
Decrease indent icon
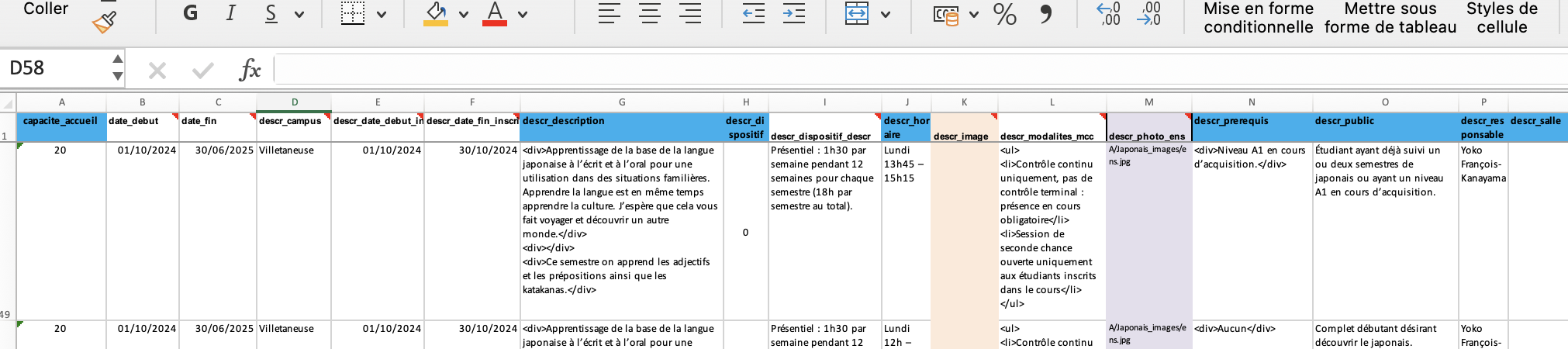753,13
